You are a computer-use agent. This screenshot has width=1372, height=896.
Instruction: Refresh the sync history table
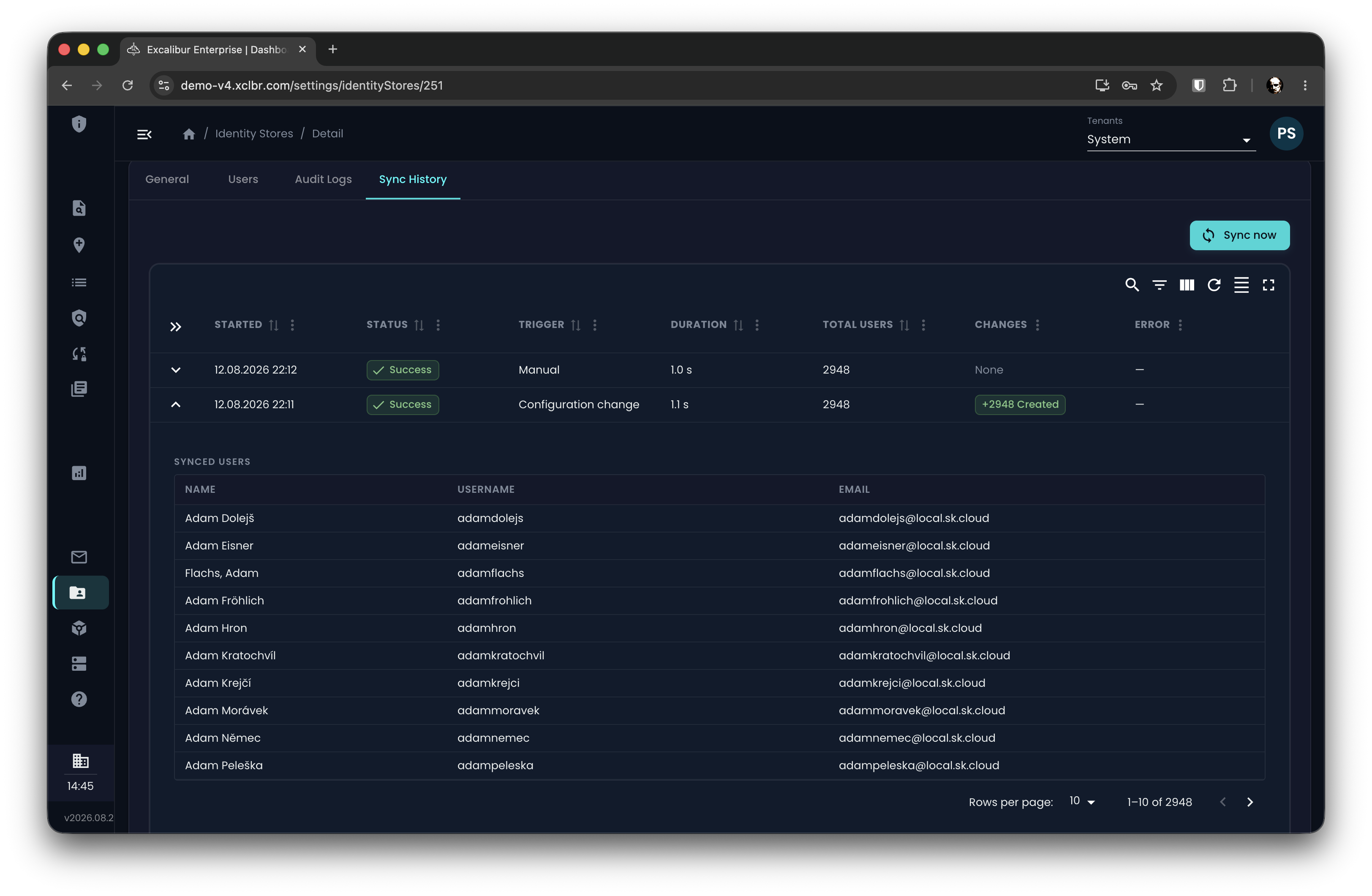[1214, 285]
